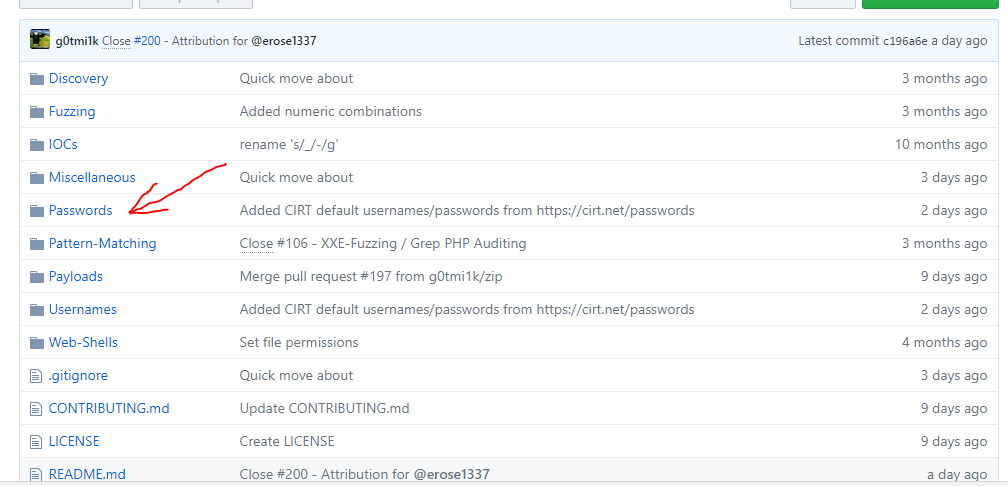Open the README.md file
The height and width of the screenshot is (486, 1008).
pos(87,474)
